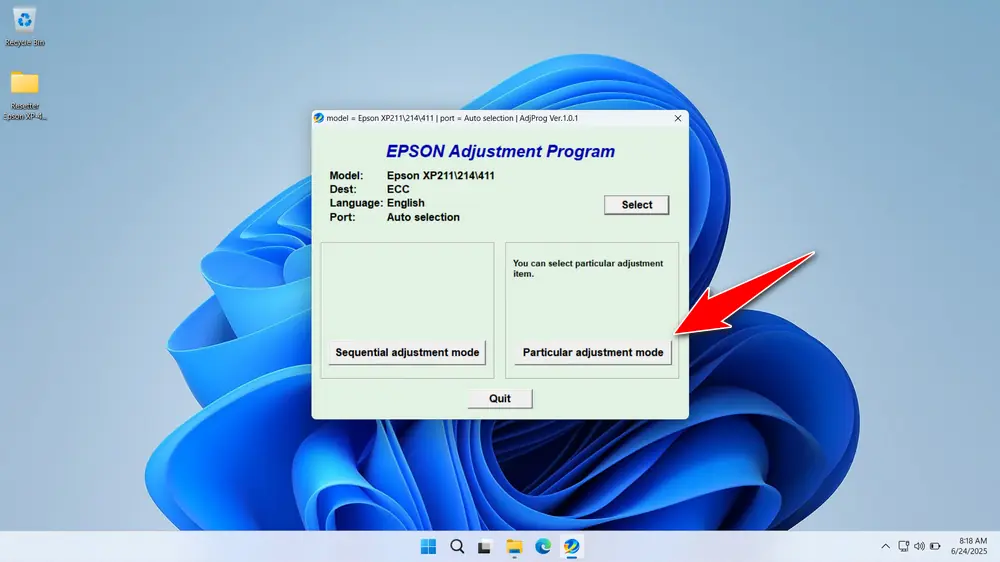
Task: Click the particular adjustment item description
Action: pyautogui.click(x=588, y=269)
